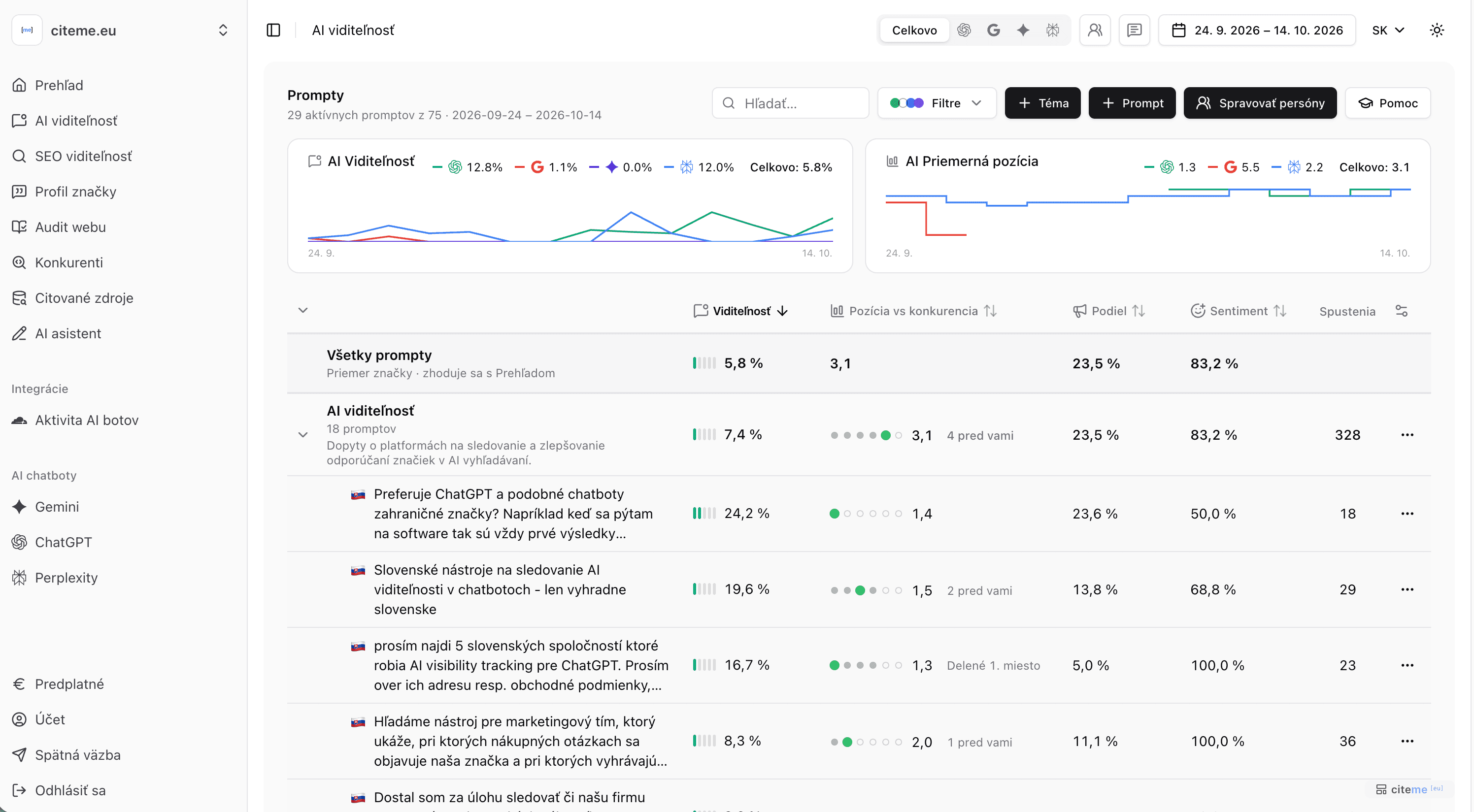1474x812 pixels.
Task: Sort table by Viditeľnosť column
Action: pyautogui.click(x=740, y=311)
